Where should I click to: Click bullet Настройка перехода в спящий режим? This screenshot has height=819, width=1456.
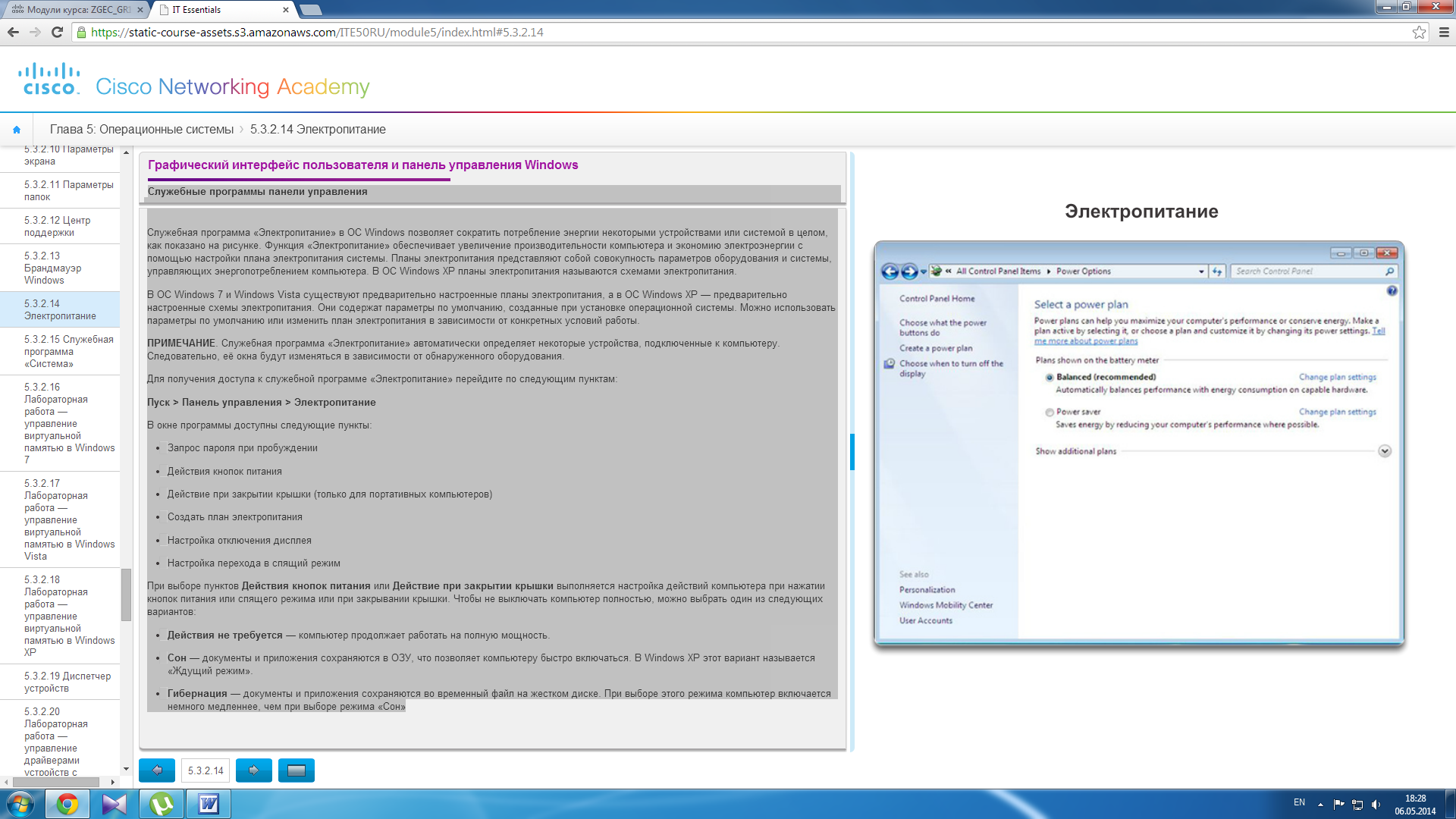pyautogui.click(x=253, y=563)
